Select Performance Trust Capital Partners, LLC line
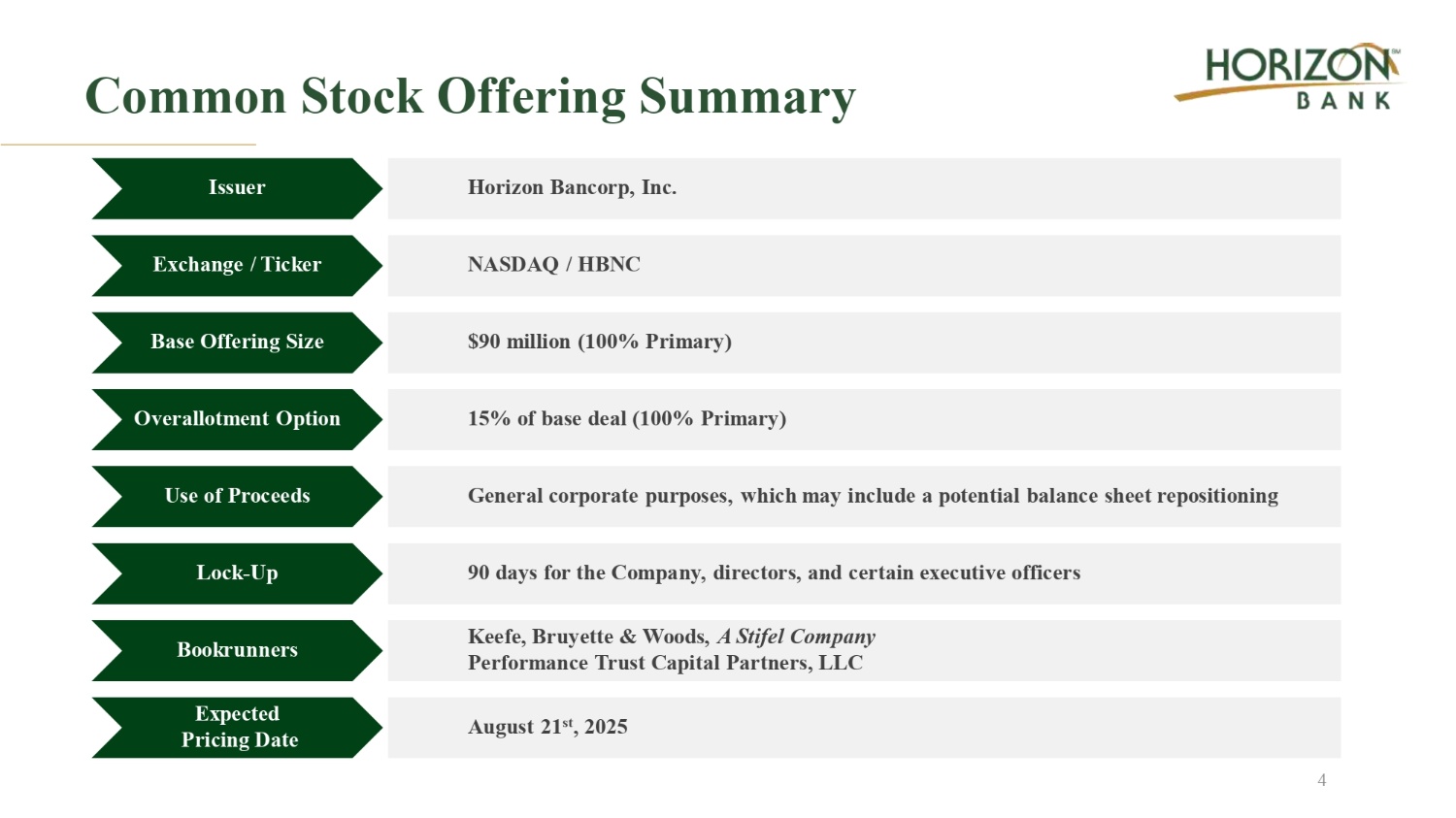This screenshot has width=1456, height=818. pos(665,664)
